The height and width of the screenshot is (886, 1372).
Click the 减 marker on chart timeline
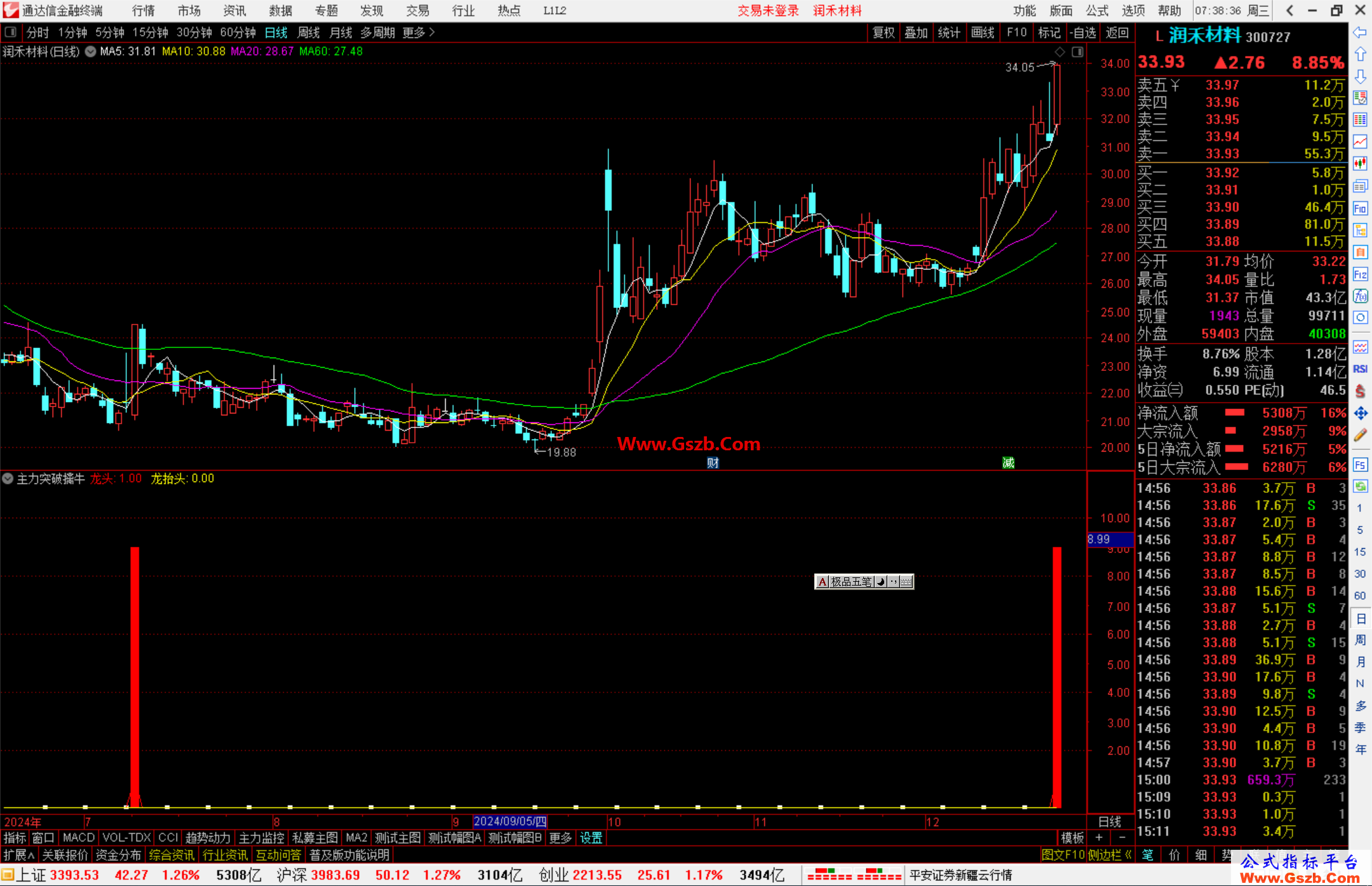1008,463
